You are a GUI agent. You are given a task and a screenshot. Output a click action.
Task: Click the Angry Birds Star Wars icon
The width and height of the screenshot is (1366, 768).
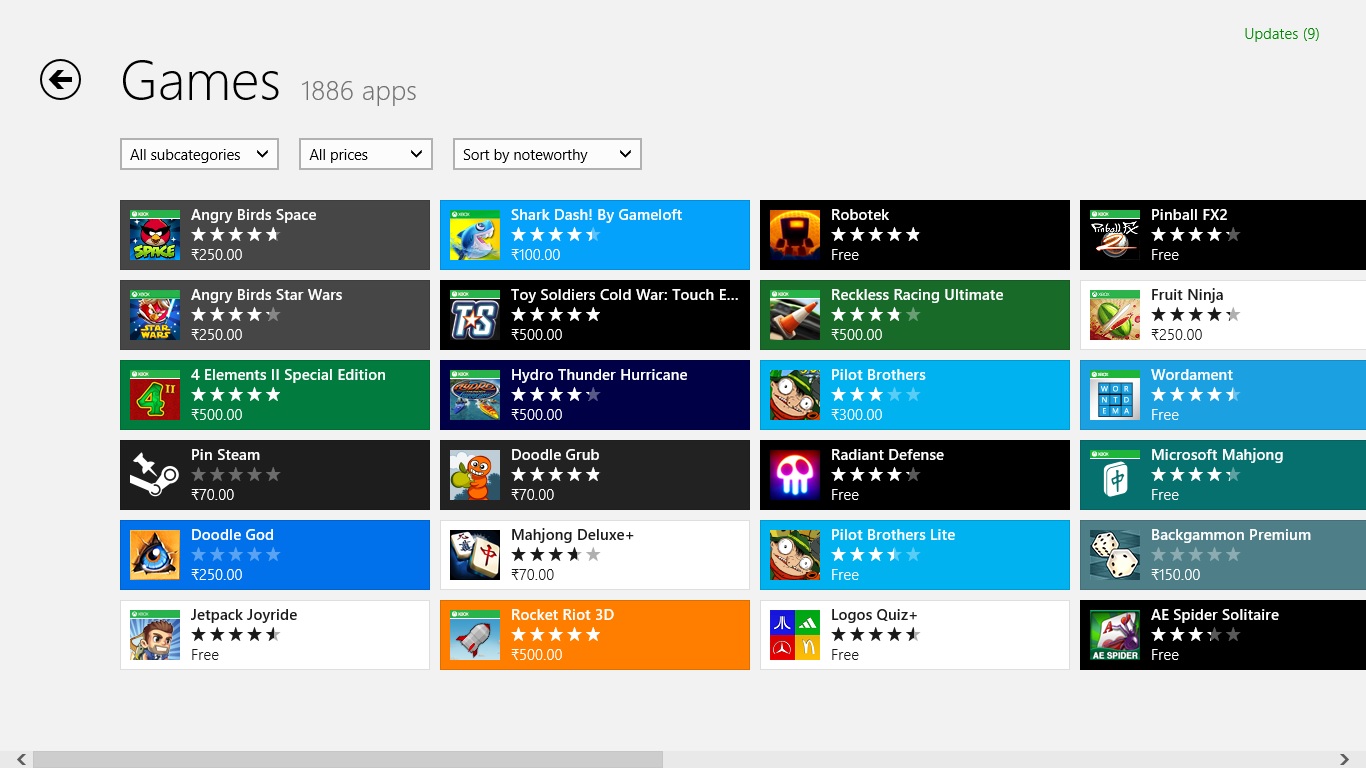point(155,315)
